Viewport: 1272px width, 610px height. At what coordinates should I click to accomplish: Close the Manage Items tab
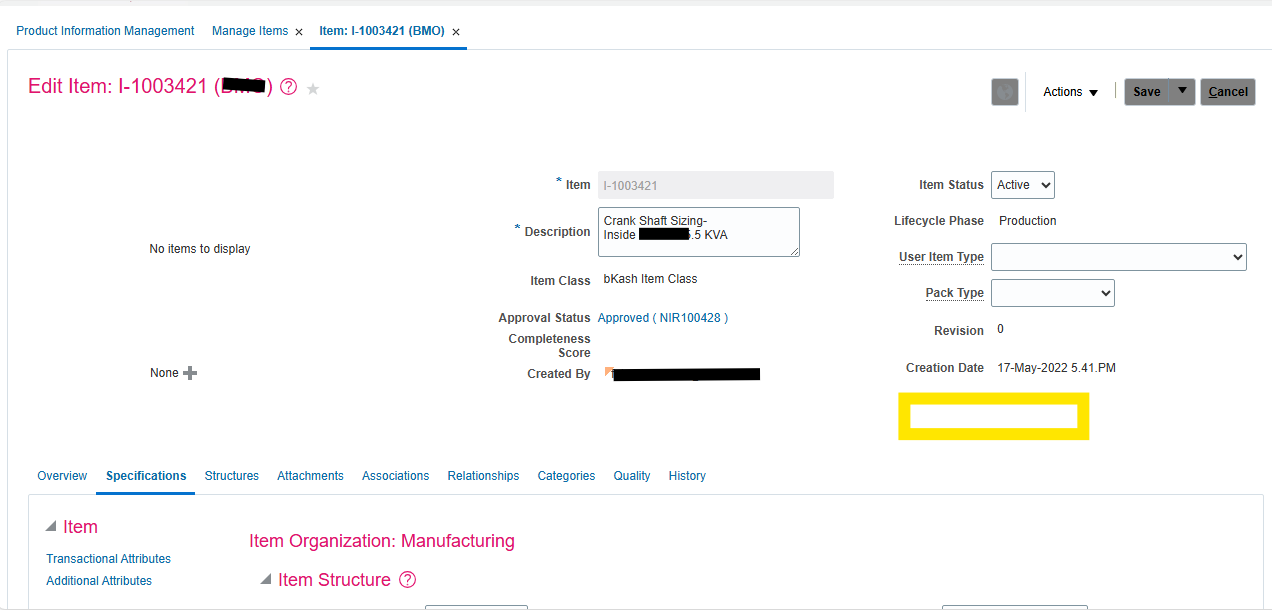point(299,32)
